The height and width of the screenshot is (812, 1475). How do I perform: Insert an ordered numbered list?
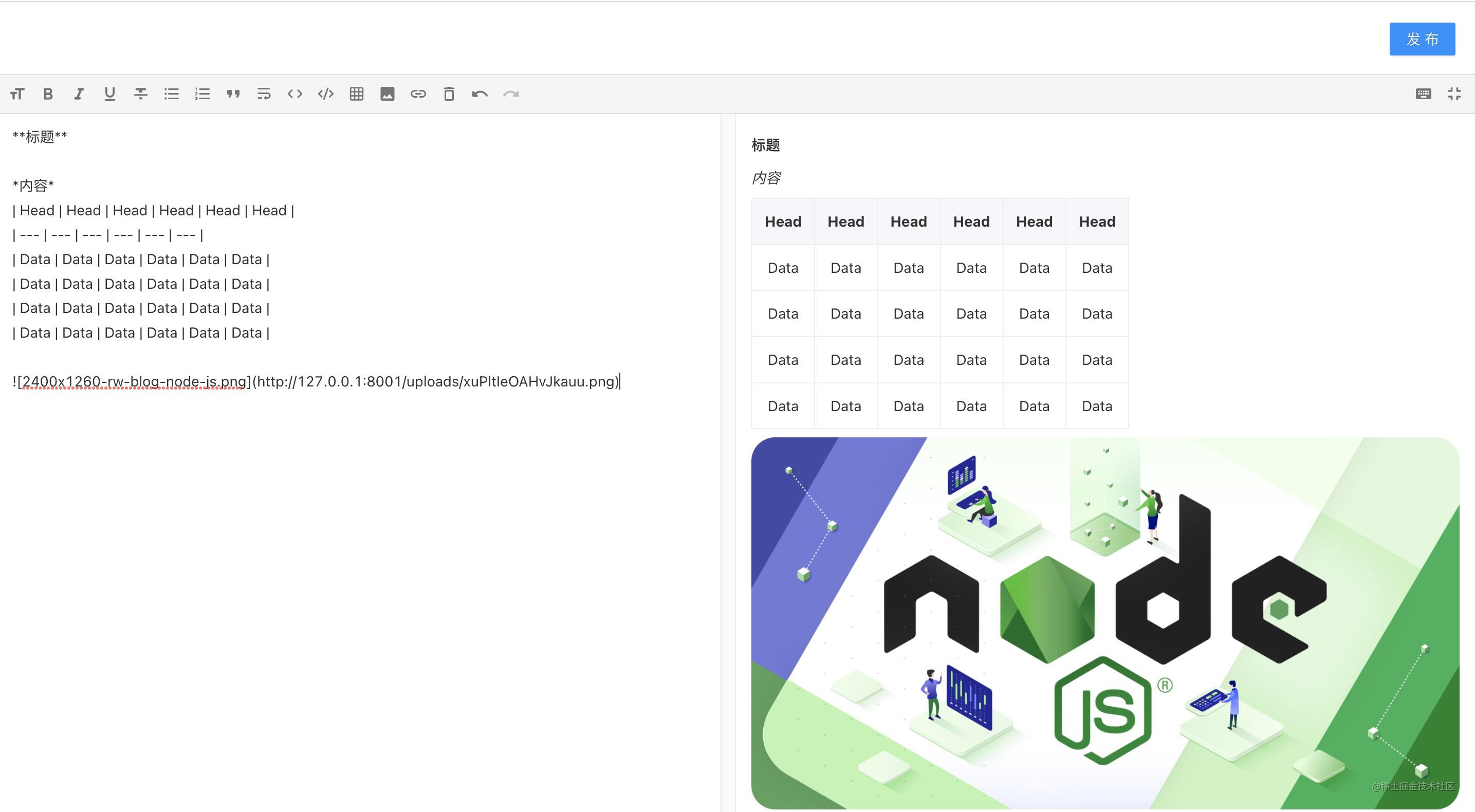[x=202, y=94]
